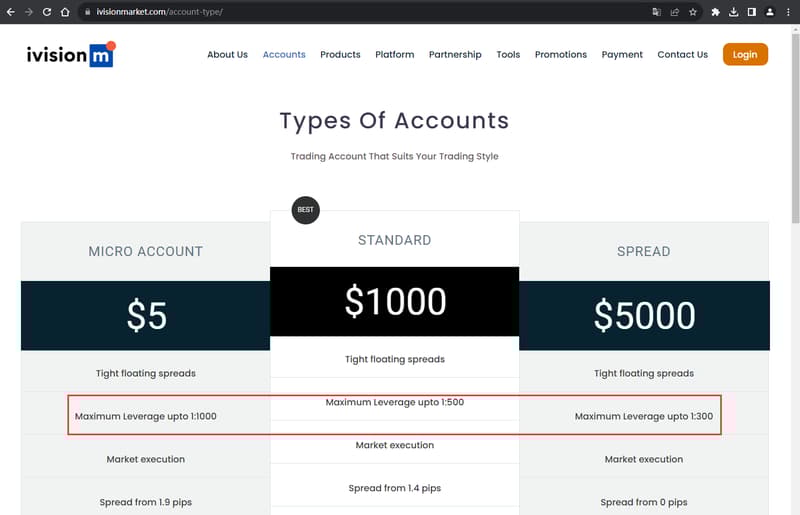
Task: Open the extensions puzzle icon
Action: click(x=715, y=12)
